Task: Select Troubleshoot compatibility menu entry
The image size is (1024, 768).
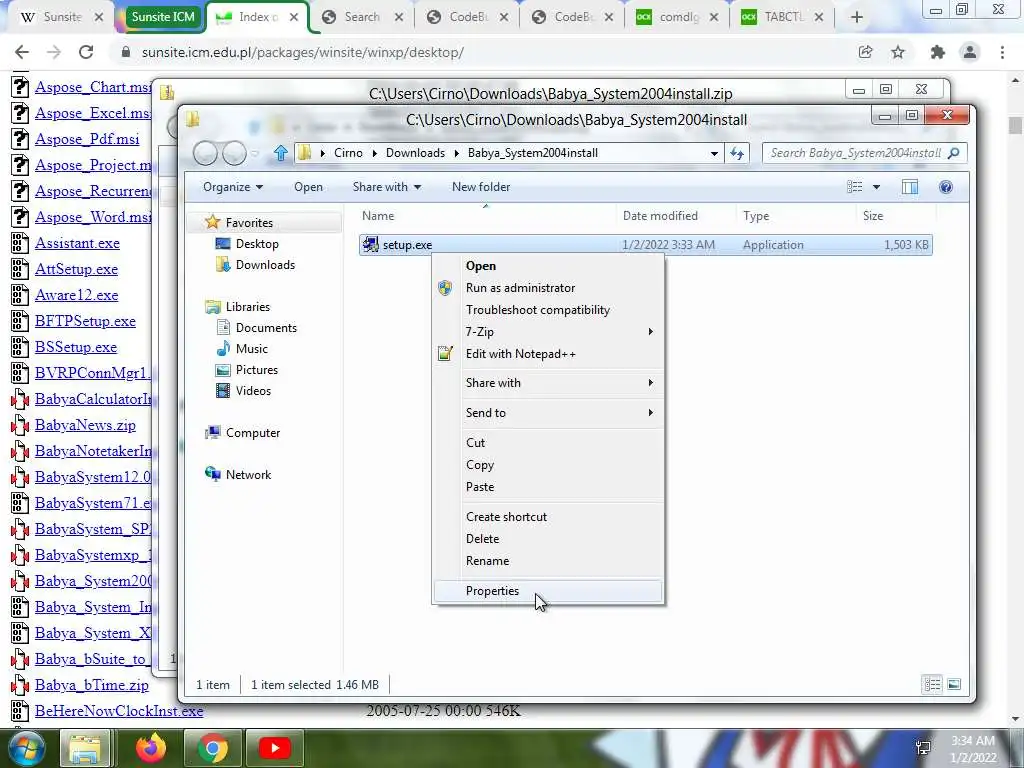Action: [537, 310]
